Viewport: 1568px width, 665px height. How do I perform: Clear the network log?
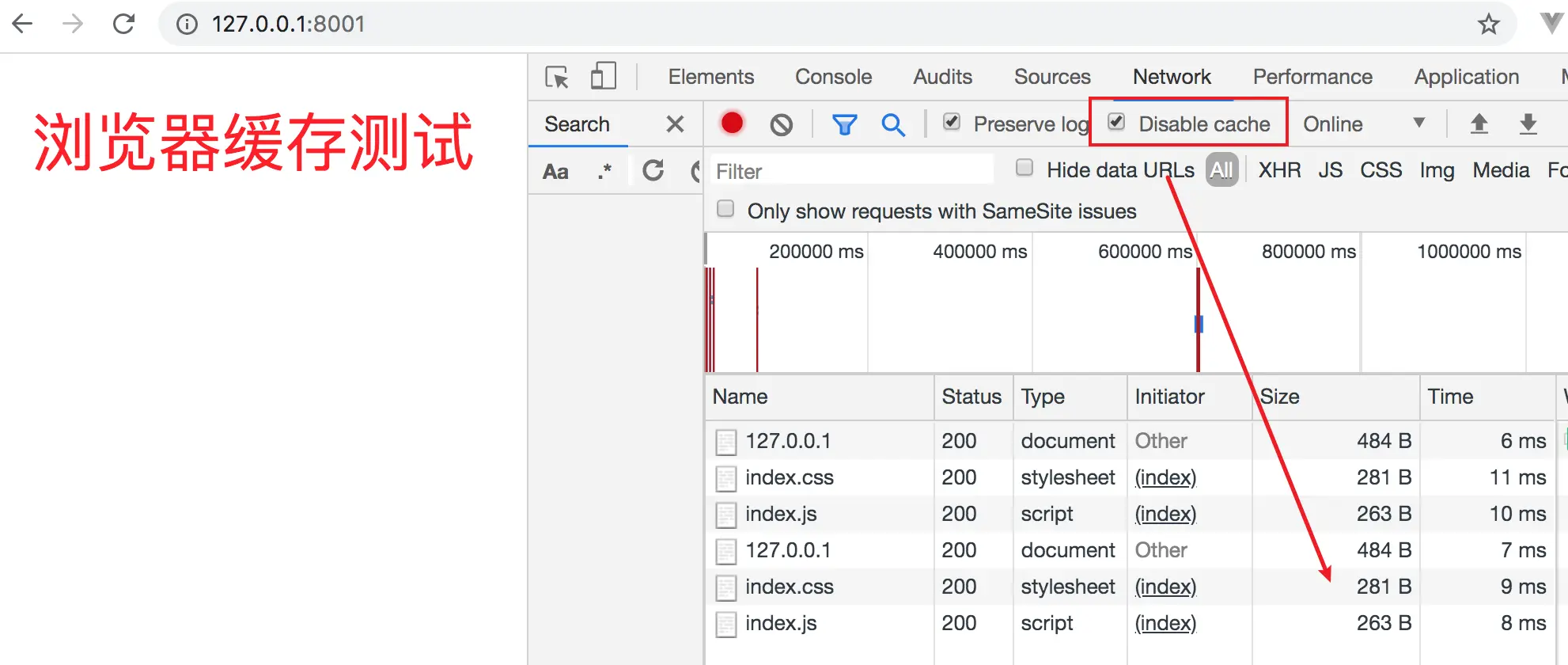tap(782, 124)
